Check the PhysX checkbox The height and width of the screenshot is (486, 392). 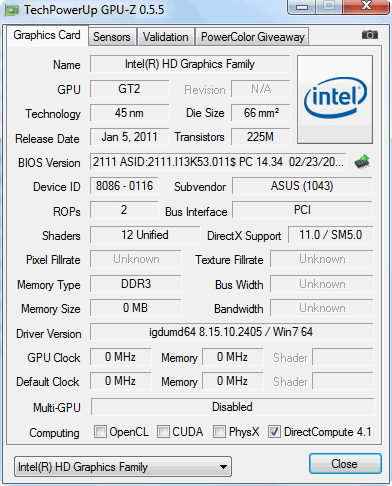click(219, 431)
